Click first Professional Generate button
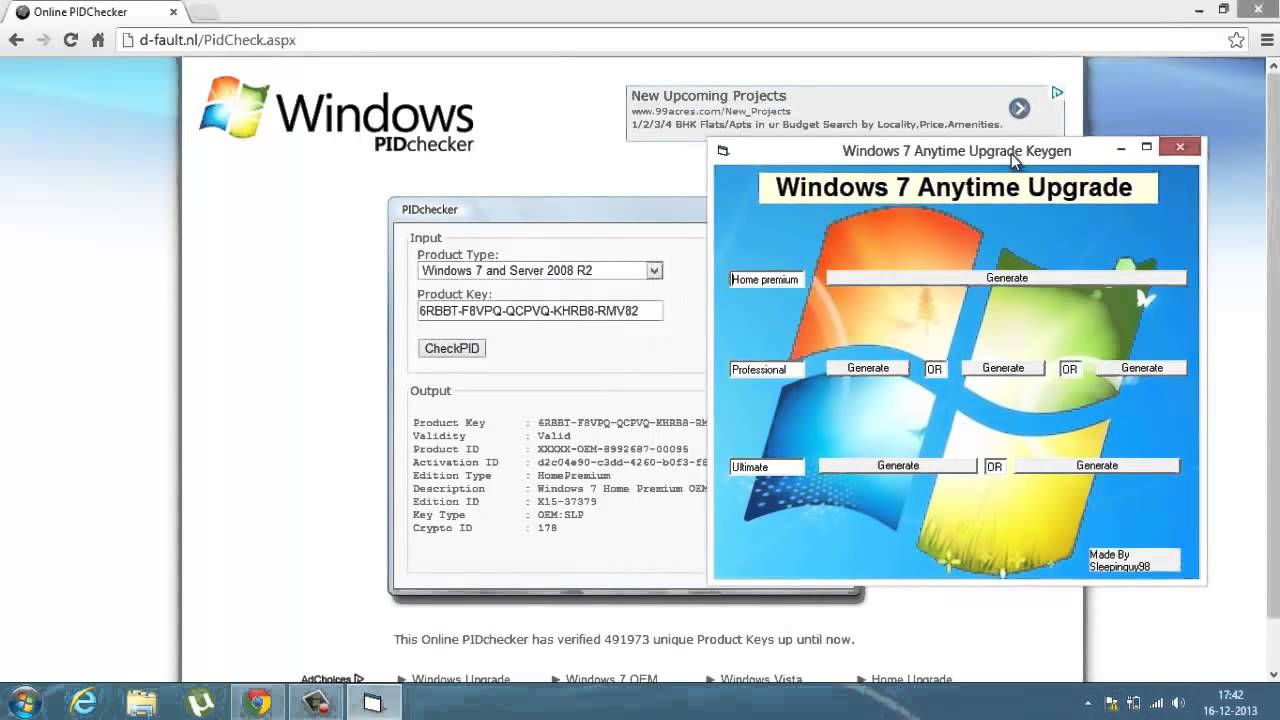1280x720 pixels. [868, 368]
